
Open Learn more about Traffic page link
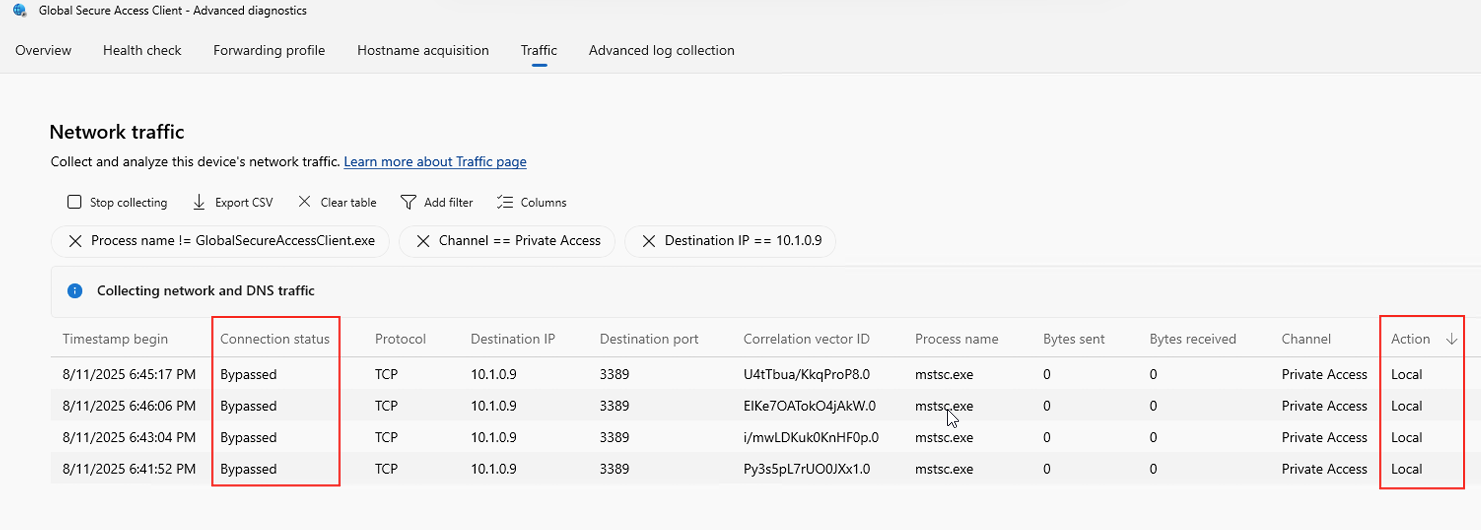(435, 162)
